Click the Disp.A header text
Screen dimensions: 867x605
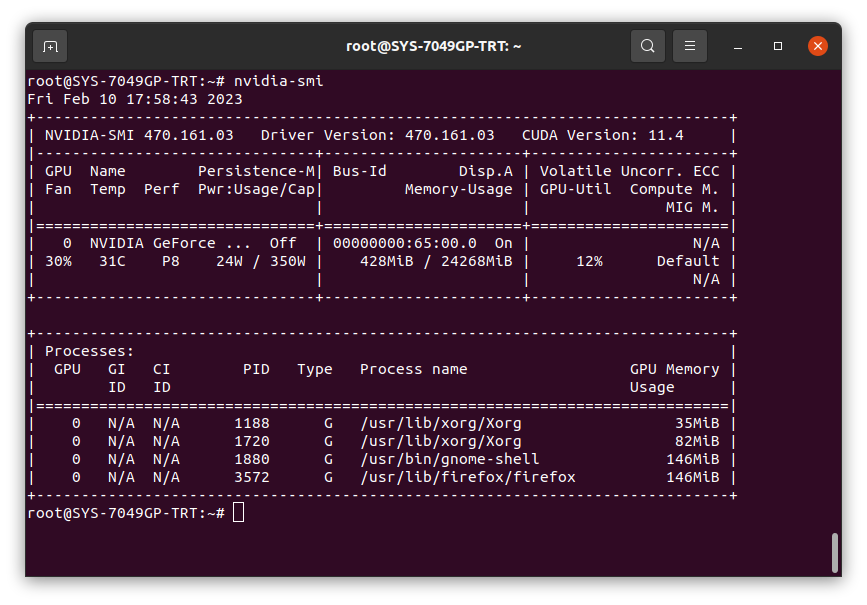485,171
